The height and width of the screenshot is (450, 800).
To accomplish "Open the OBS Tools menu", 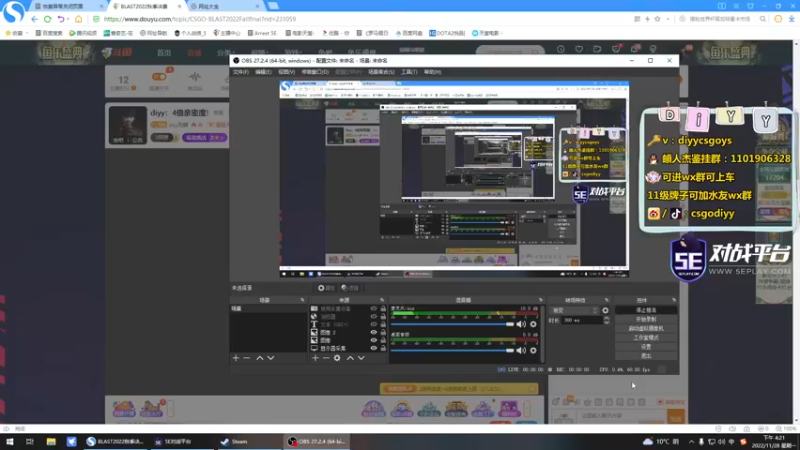I will (x=409, y=72).
